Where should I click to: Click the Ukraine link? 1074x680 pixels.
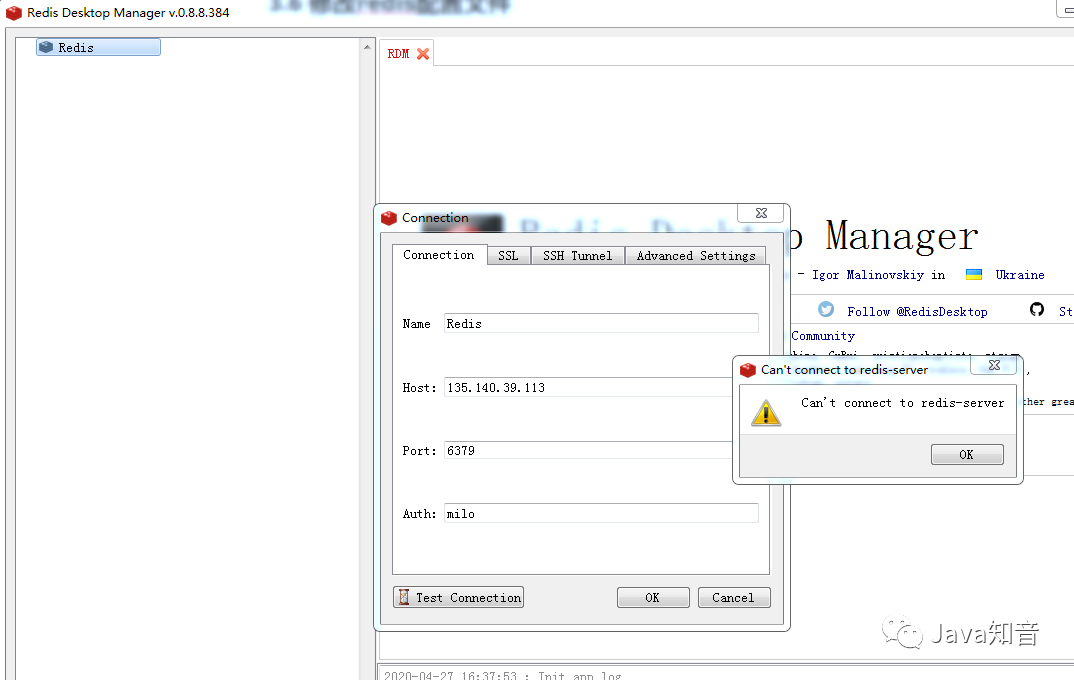coord(1020,275)
